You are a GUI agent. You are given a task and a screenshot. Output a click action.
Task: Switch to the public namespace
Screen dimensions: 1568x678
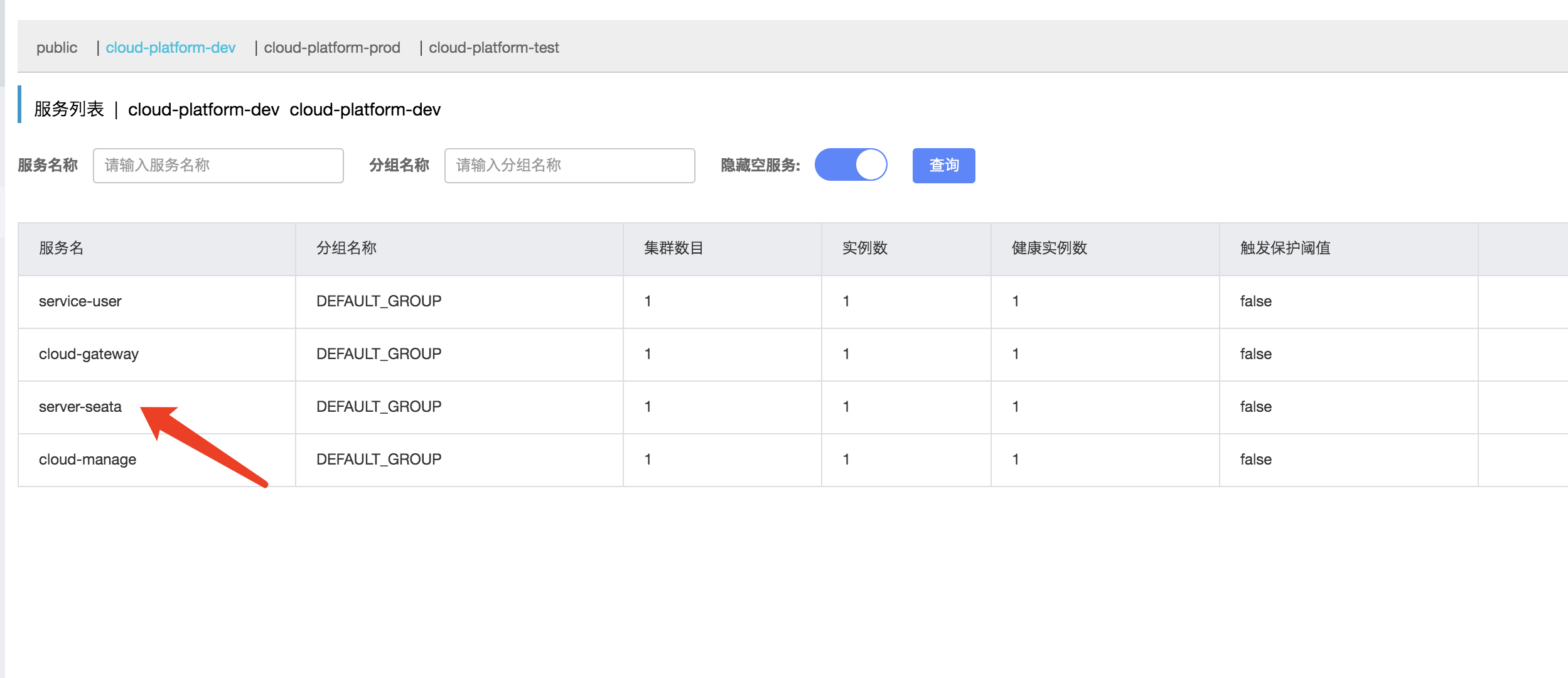click(x=56, y=47)
